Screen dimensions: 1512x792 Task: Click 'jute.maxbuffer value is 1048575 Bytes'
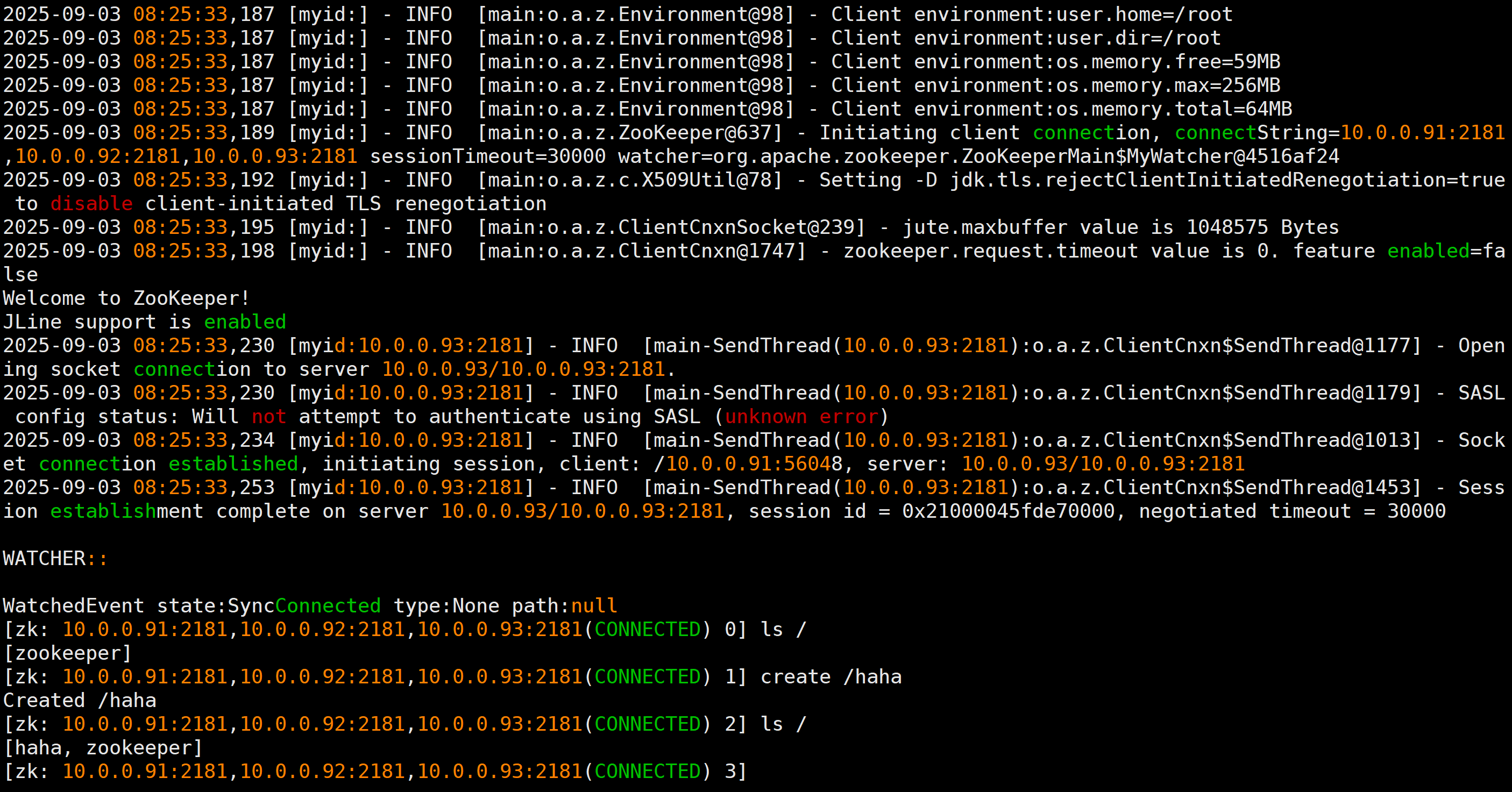(1120, 227)
